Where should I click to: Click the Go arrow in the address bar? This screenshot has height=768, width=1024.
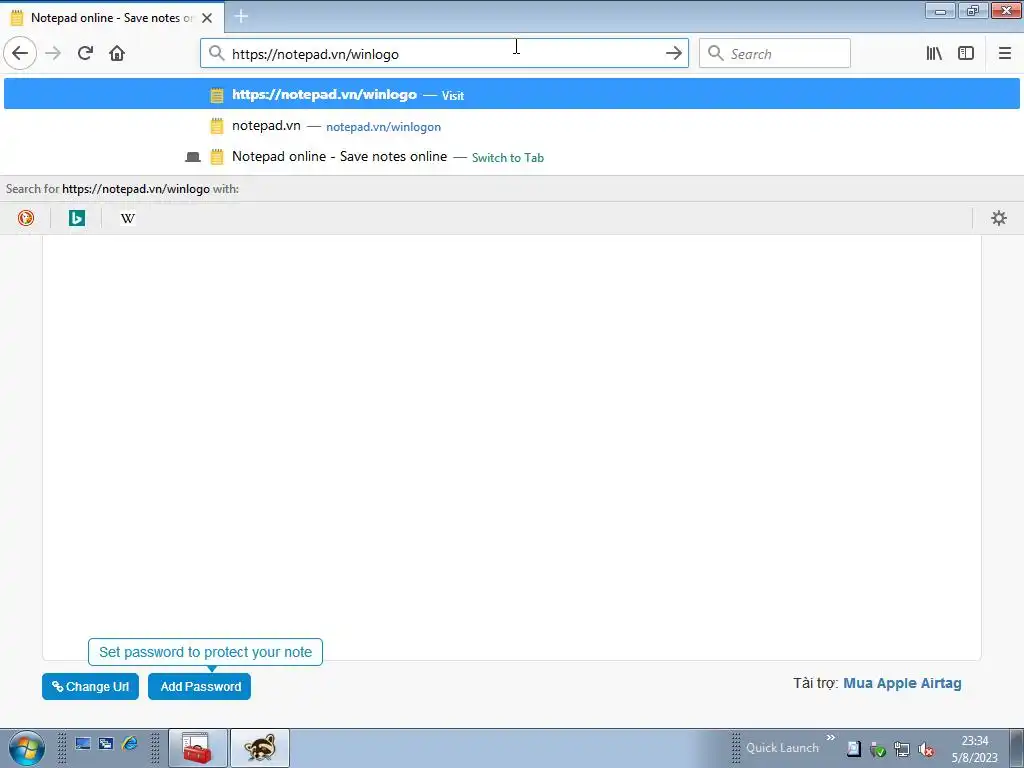tap(673, 53)
